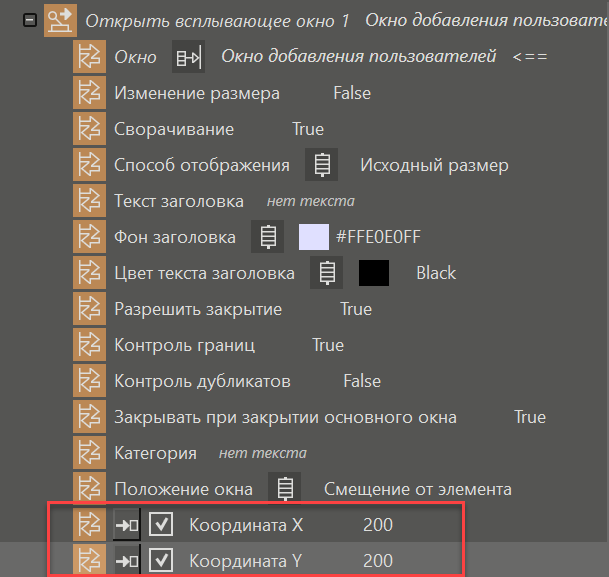The height and width of the screenshot is (577, 609).
Task: Click the parameter icon for 'Изменение размера'
Action: [90, 93]
